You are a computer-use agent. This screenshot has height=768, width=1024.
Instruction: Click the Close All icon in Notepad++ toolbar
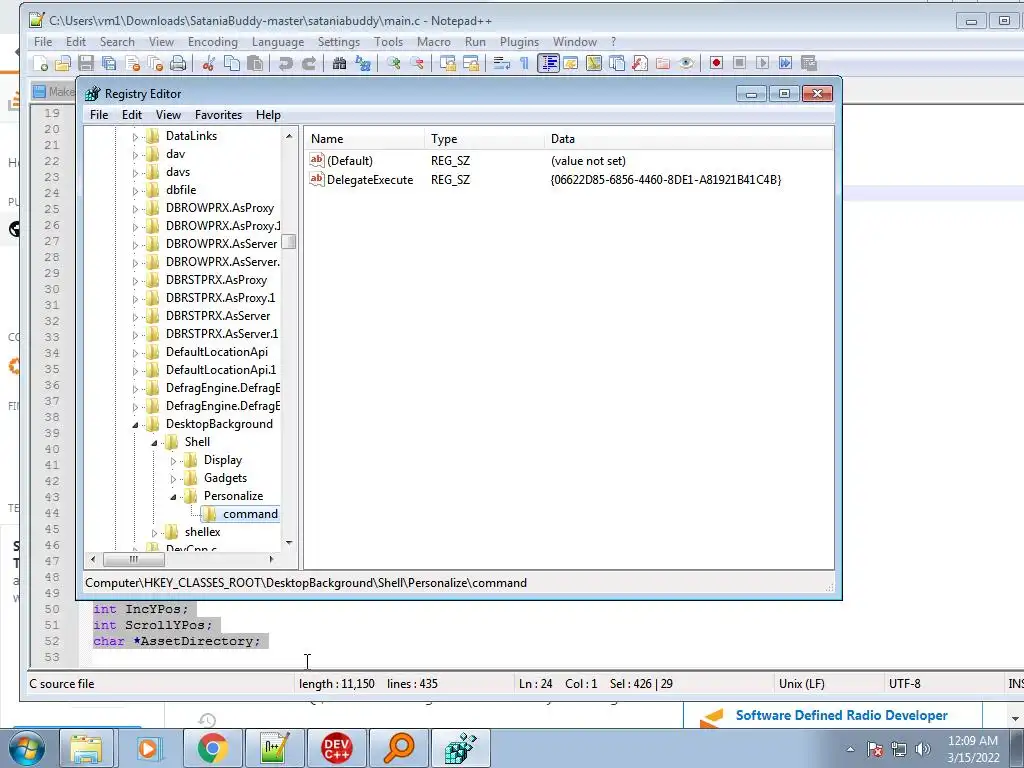[155, 63]
